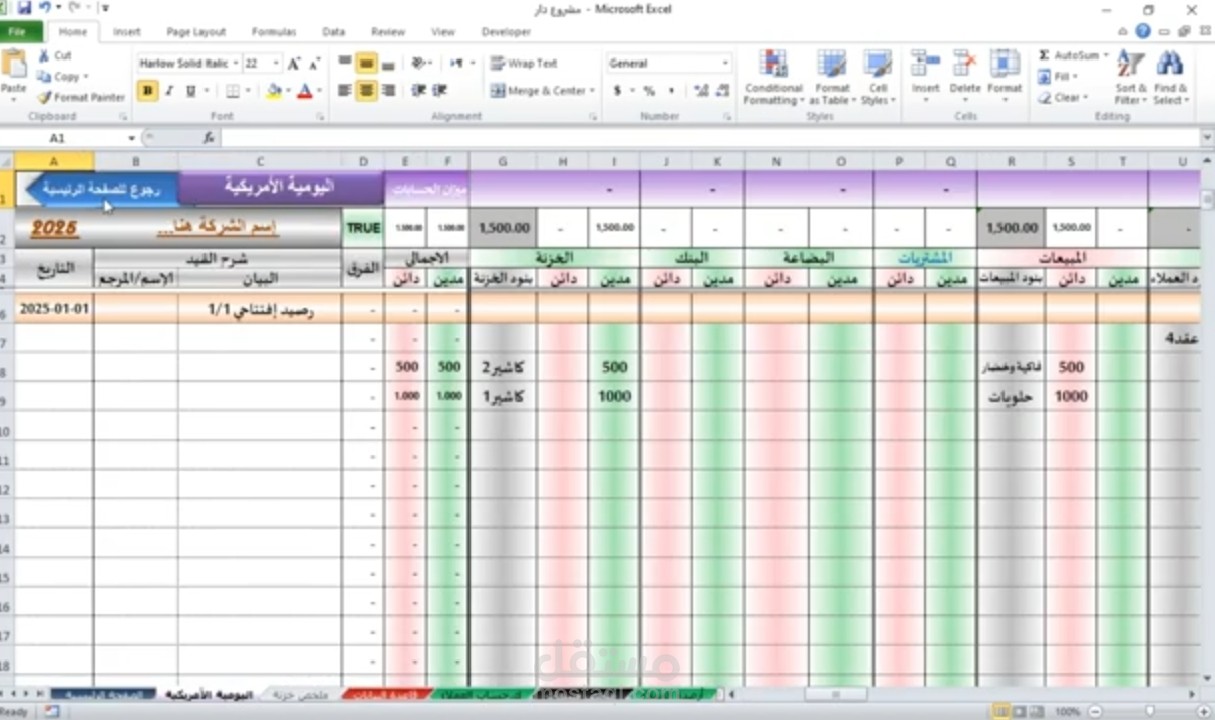Image resolution: width=1215 pixels, height=720 pixels.
Task: Open Cell Styles gallery
Action: tap(877, 77)
